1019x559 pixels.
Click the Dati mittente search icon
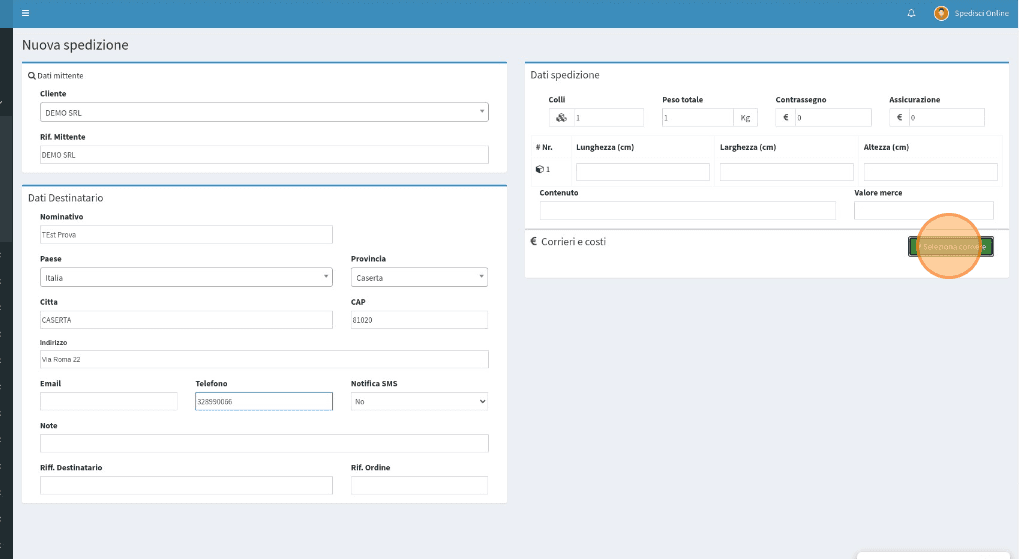tap(32, 76)
